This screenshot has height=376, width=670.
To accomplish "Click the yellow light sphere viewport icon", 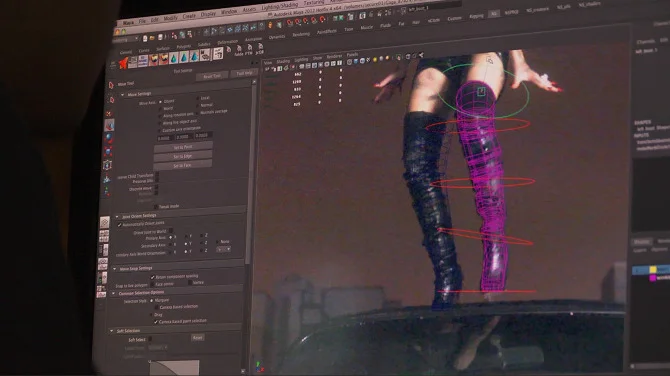I will pyautogui.click(x=375, y=59).
